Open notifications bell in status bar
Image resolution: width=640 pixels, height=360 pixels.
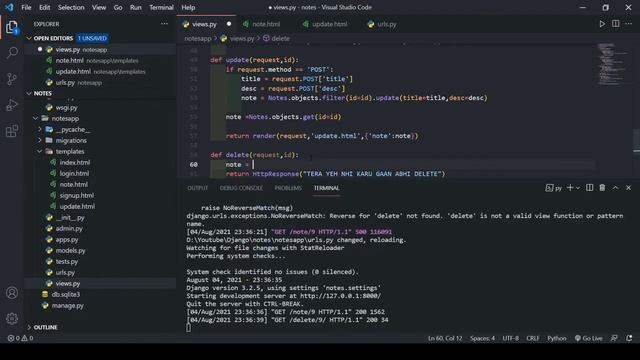pos(629,338)
